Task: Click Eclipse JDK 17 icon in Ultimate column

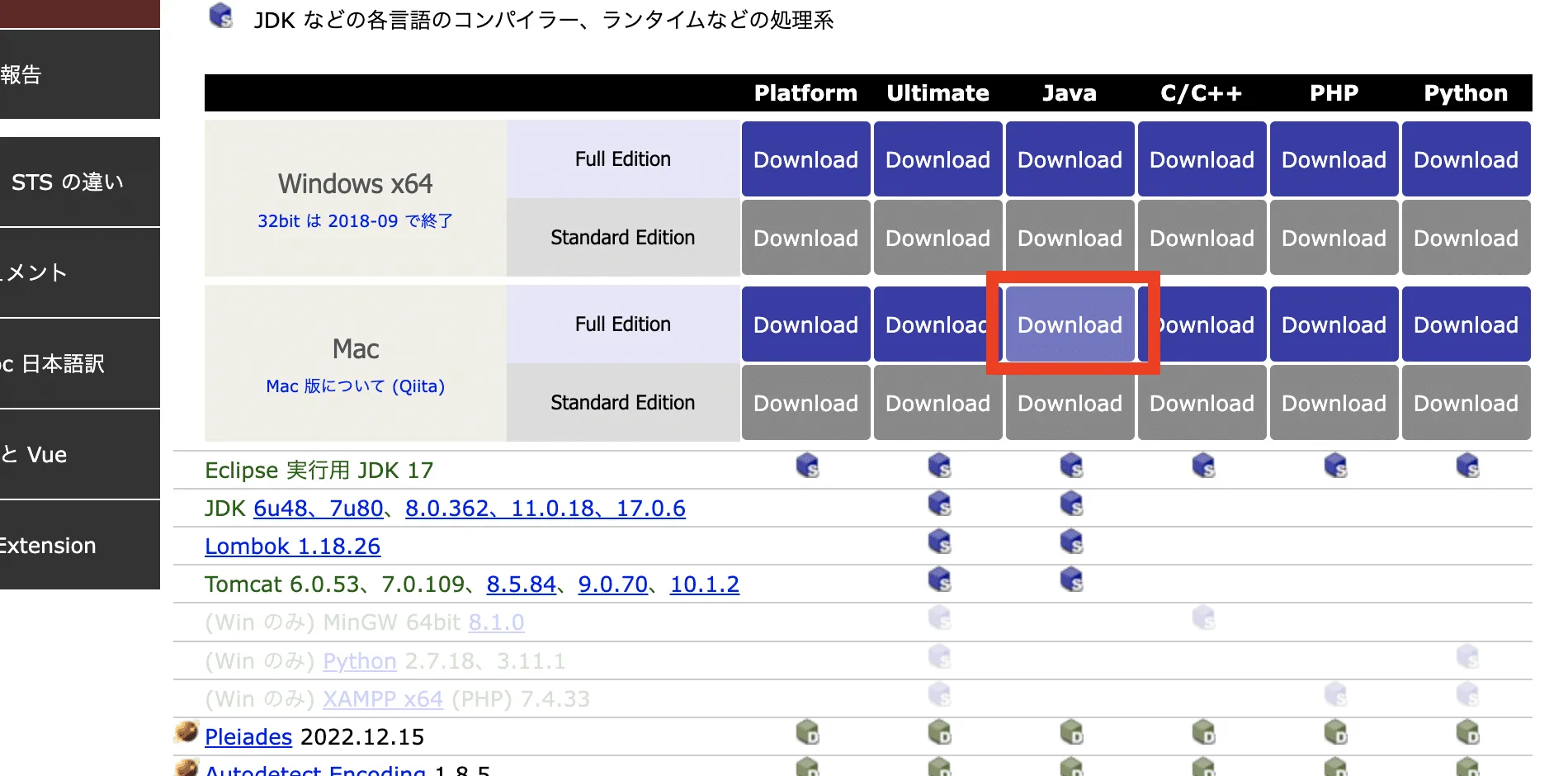Action: (x=939, y=466)
